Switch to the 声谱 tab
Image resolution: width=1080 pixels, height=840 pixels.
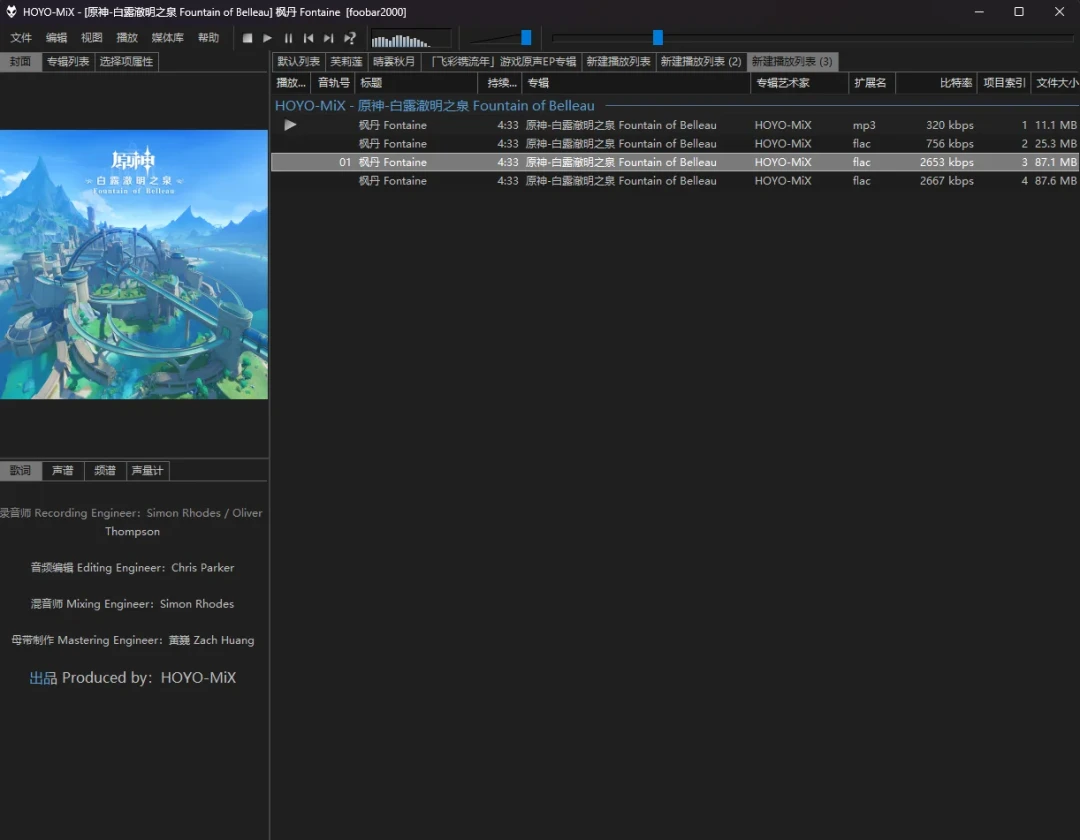point(63,471)
